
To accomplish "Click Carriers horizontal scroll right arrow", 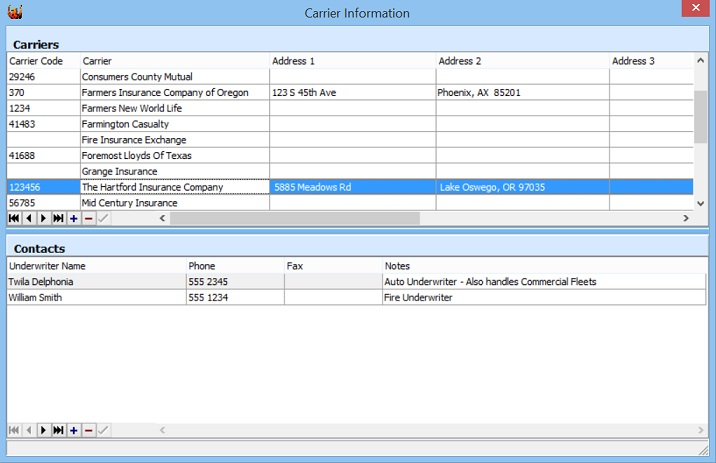I will coord(686,218).
